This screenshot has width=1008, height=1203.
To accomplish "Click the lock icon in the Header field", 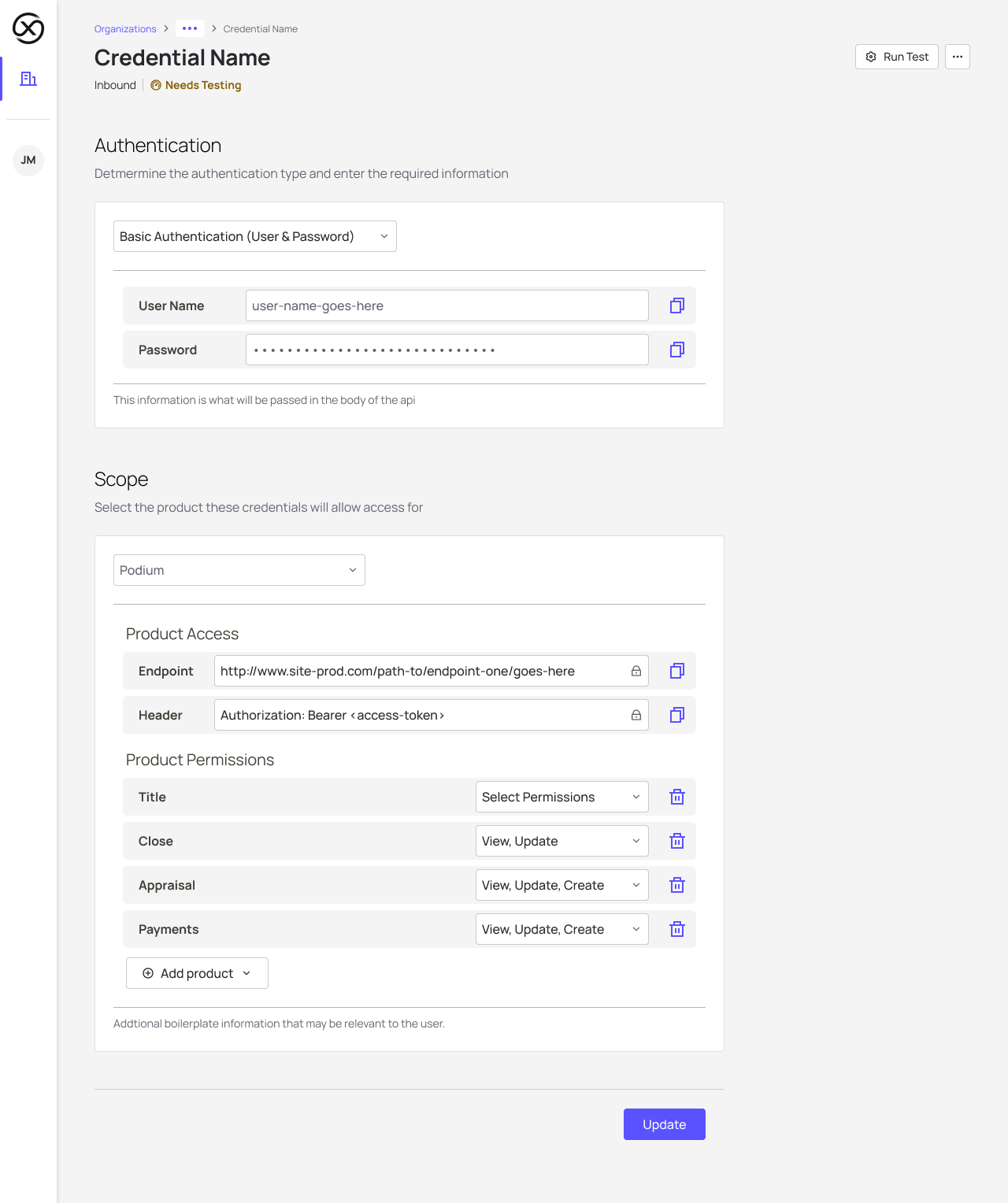I will [x=636, y=715].
